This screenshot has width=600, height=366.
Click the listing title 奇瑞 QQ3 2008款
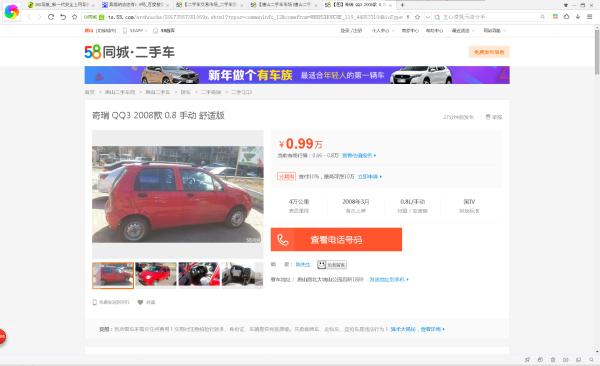[x=158, y=116]
